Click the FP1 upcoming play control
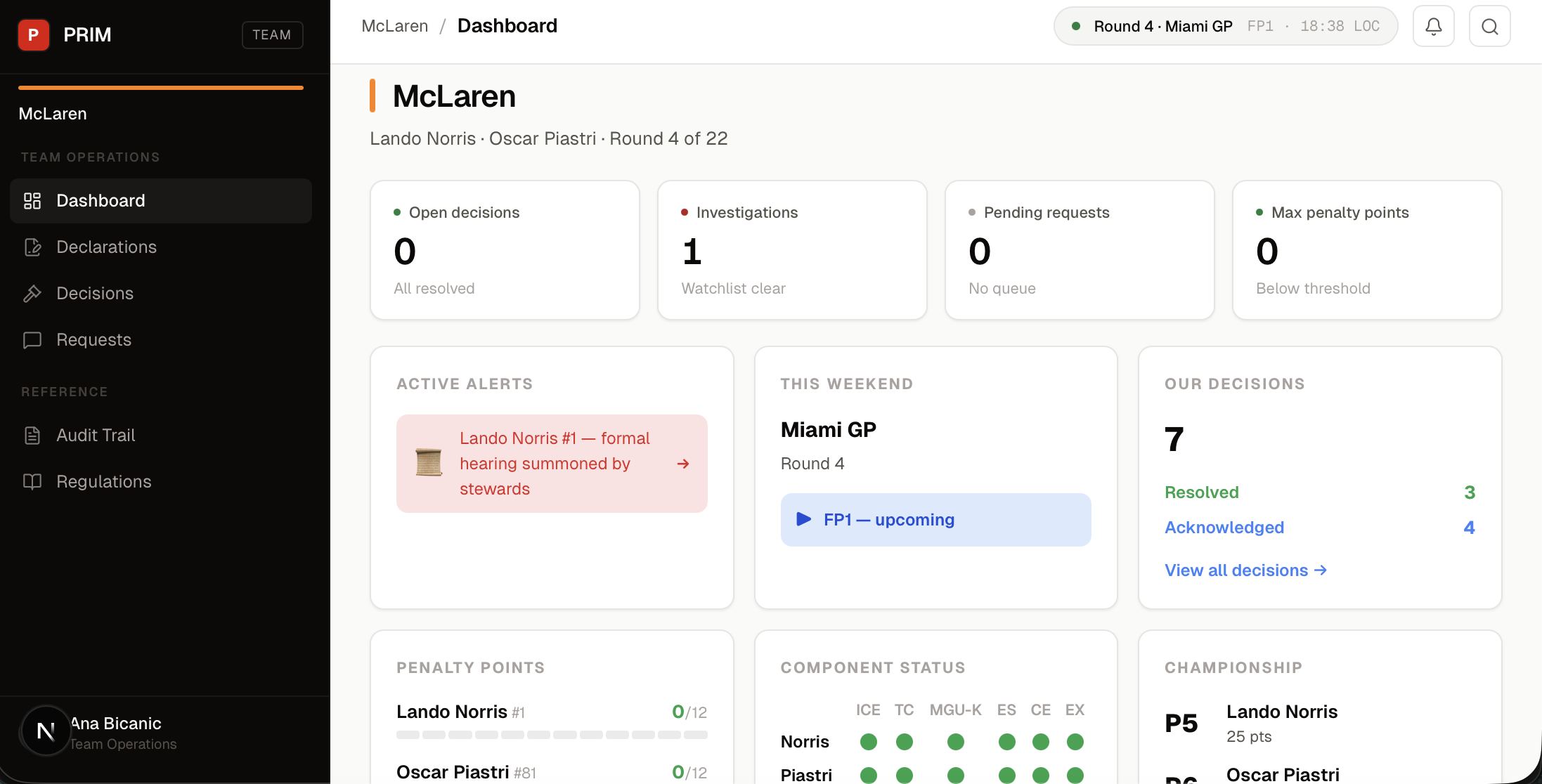Screen dimensions: 1542x784 803,519
